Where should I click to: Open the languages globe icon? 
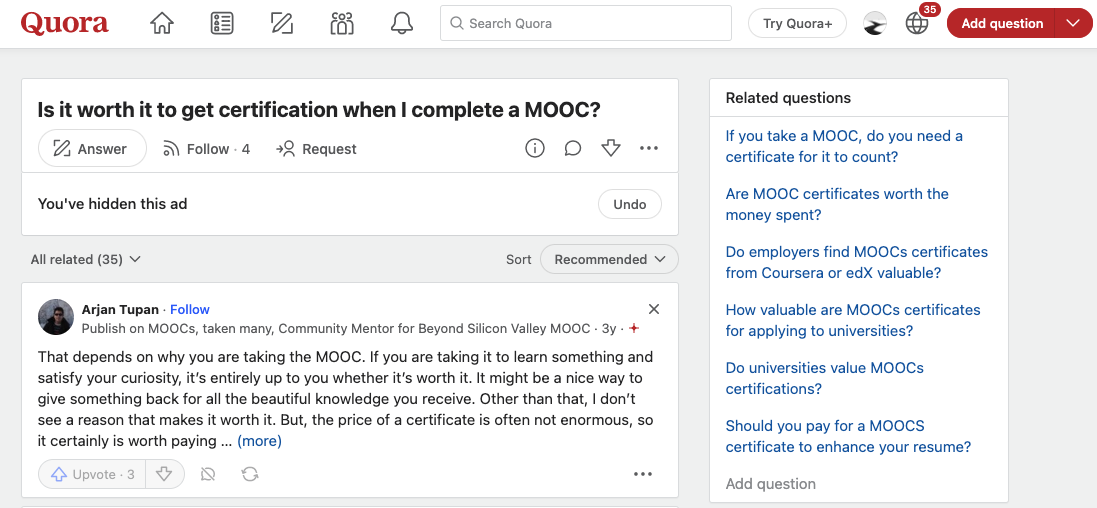pyautogui.click(x=916, y=24)
